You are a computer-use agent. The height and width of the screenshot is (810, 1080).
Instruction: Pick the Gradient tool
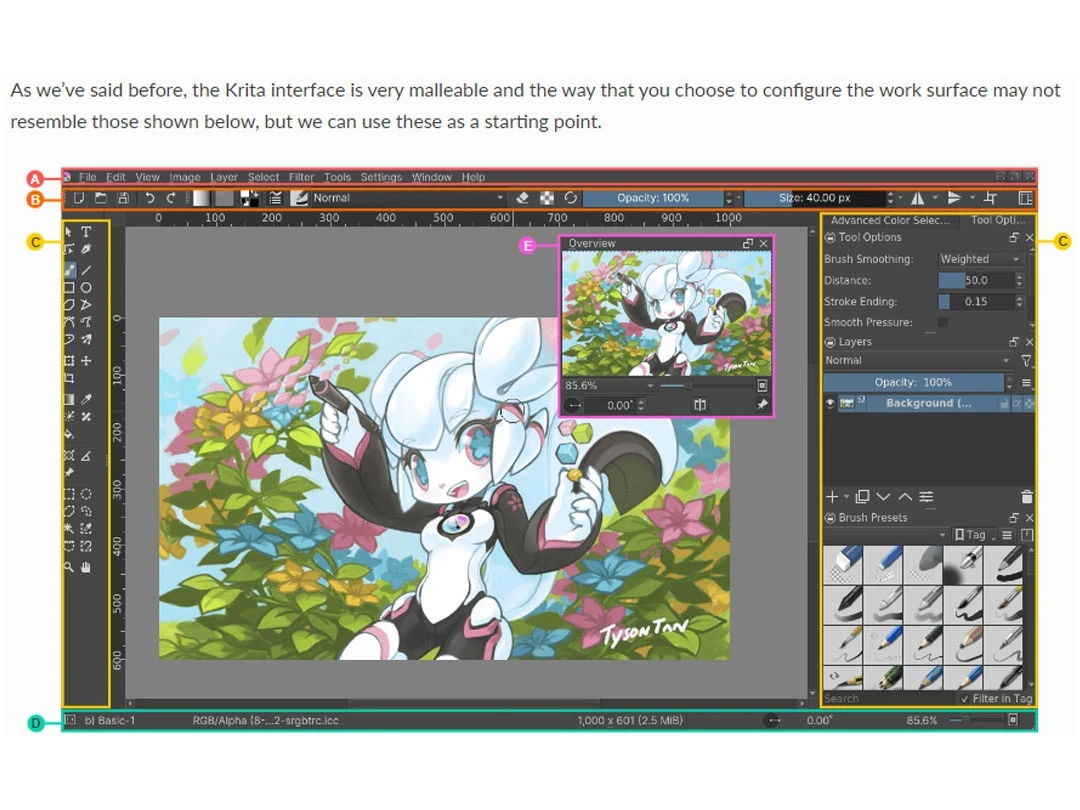pyautogui.click(x=68, y=398)
